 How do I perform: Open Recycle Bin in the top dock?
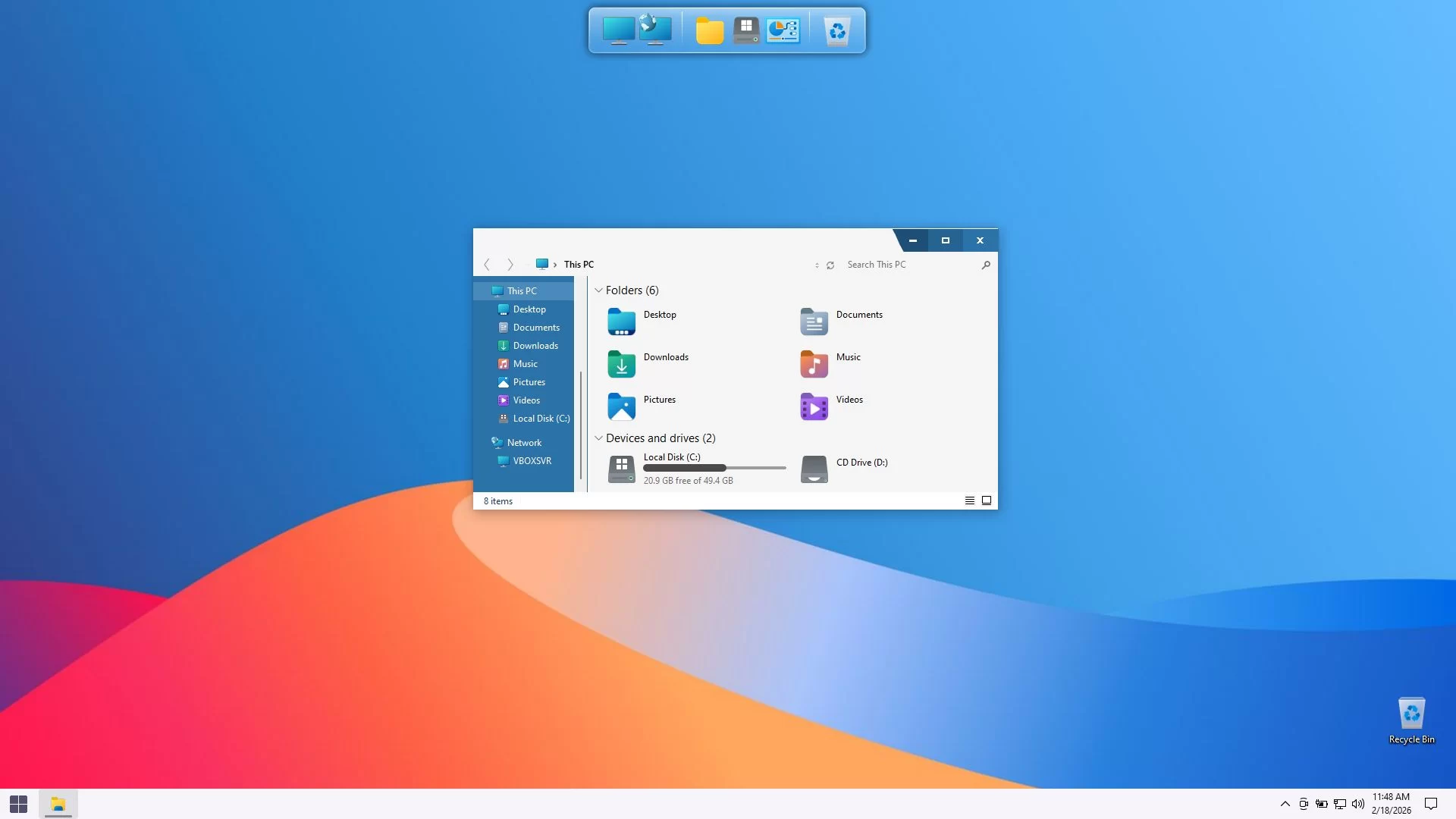pyautogui.click(x=837, y=31)
